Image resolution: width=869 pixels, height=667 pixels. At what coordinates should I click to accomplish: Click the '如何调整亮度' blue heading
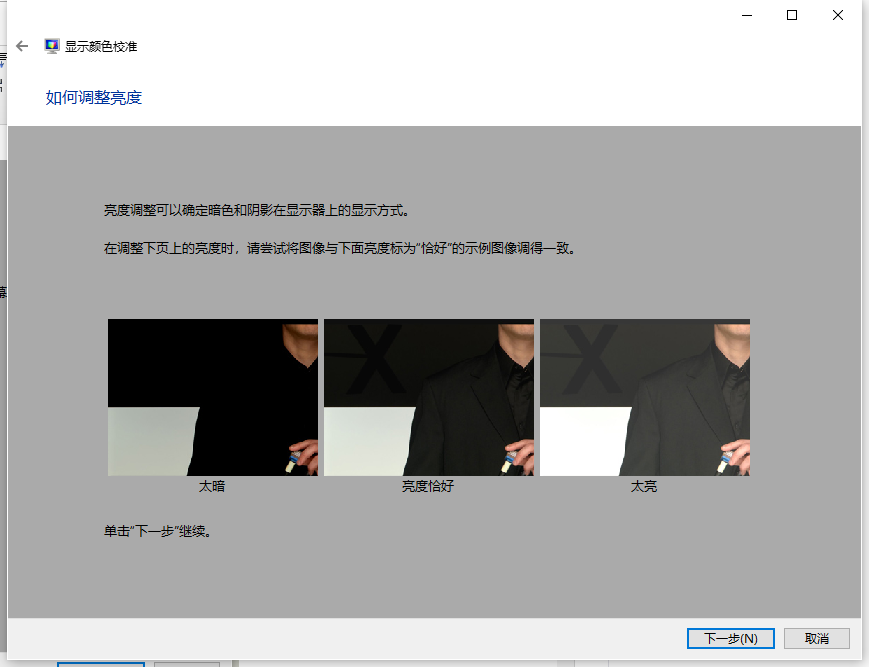pyautogui.click(x=94, y=97)
